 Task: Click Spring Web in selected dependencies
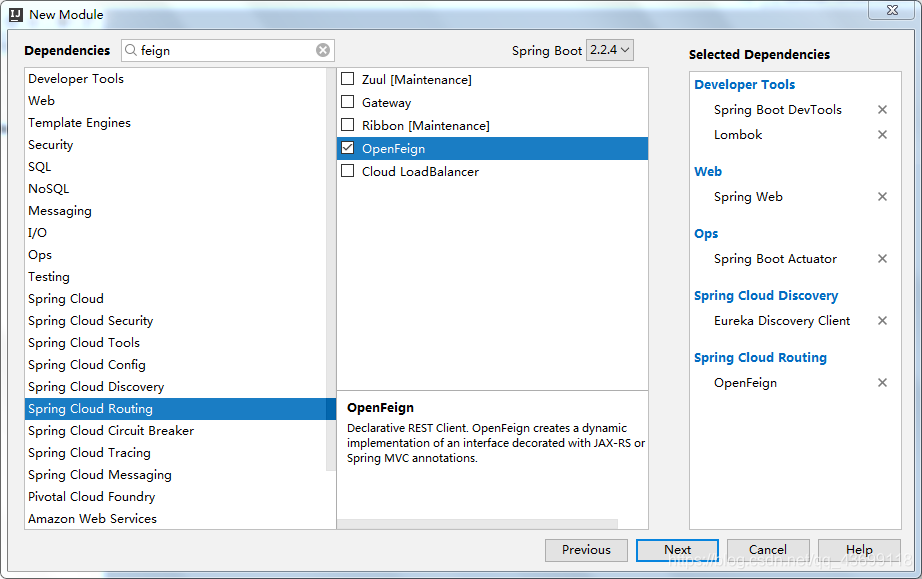[748, 197]
